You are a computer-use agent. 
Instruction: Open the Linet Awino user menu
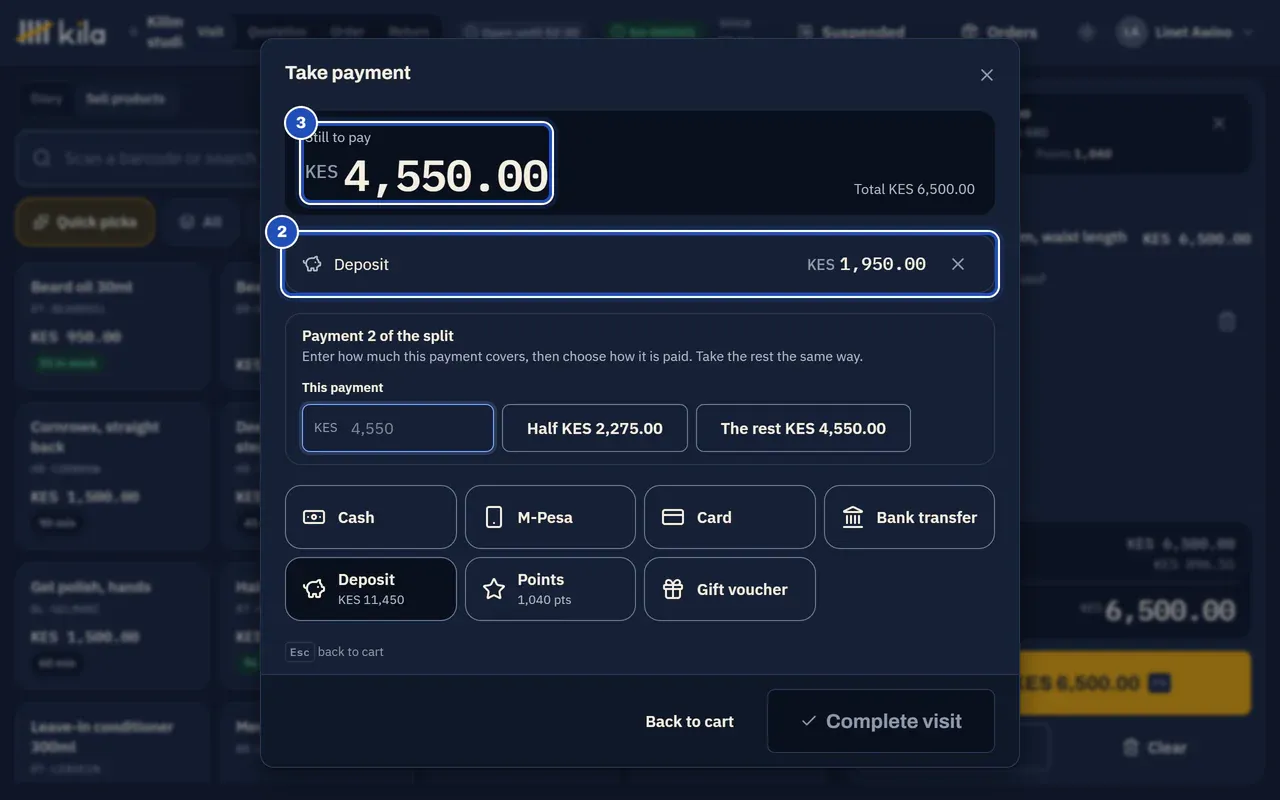(x=1185, y=32)
